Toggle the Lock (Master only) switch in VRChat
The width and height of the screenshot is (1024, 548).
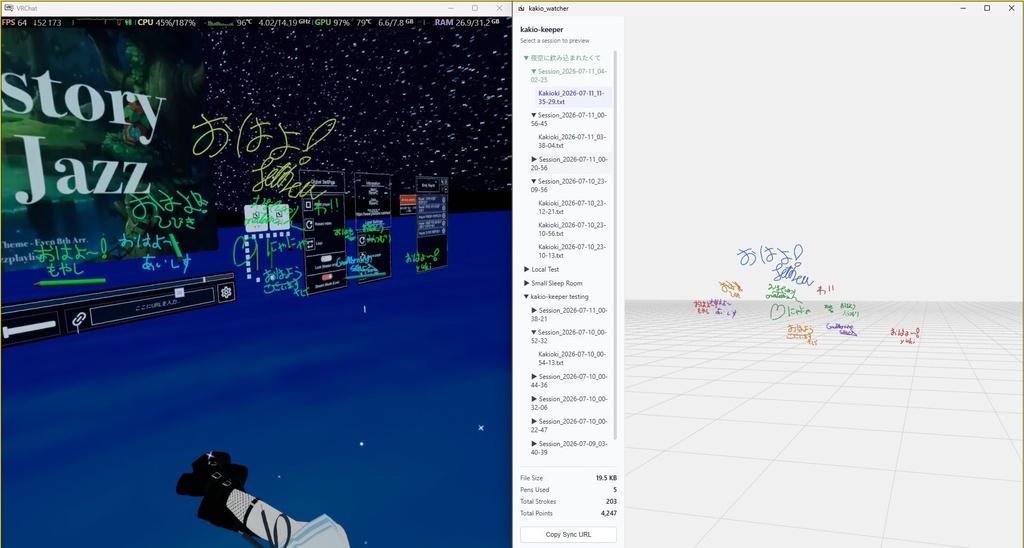(325, 259)
